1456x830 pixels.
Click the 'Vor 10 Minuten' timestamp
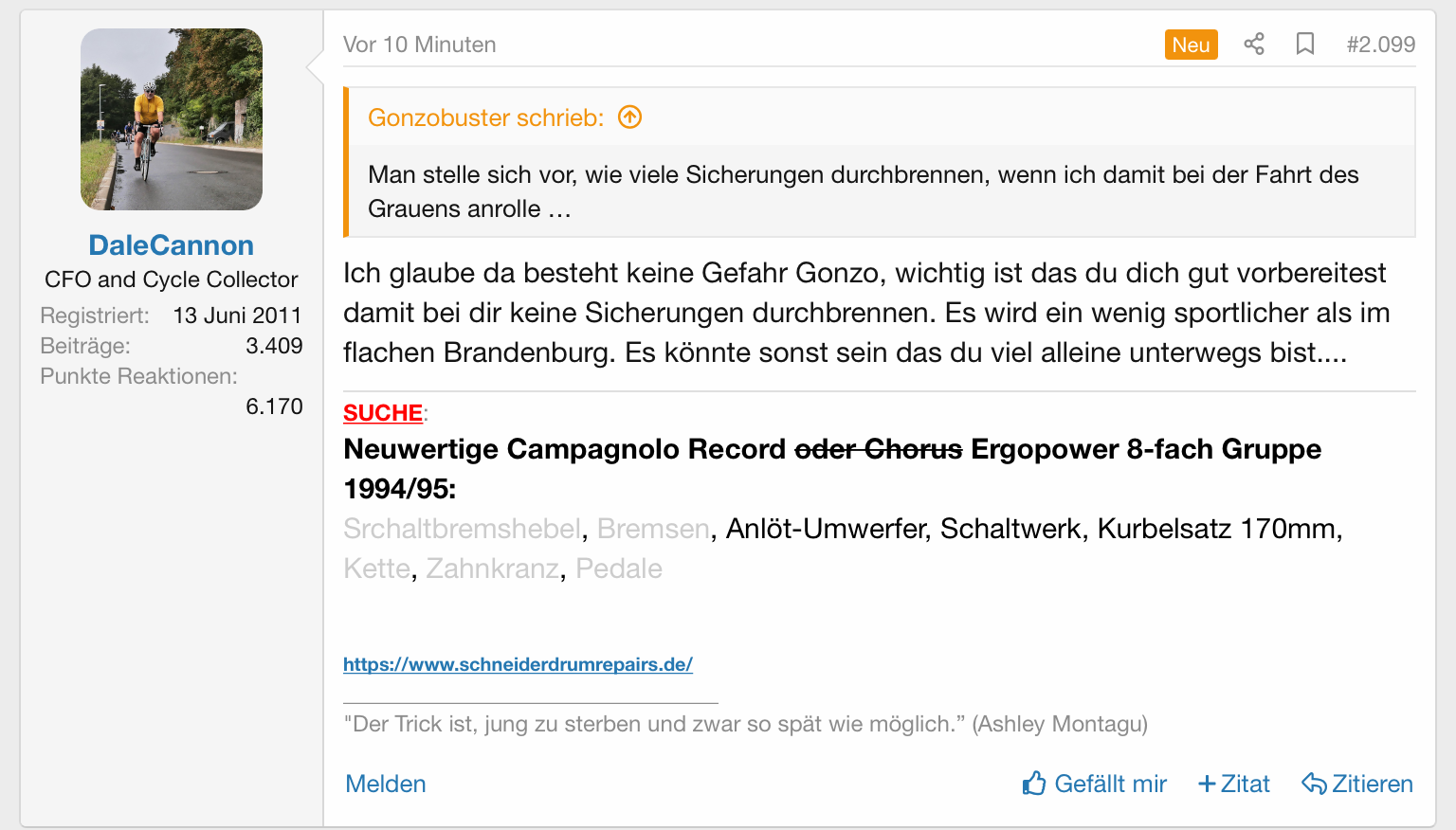(x=419, y=45)
